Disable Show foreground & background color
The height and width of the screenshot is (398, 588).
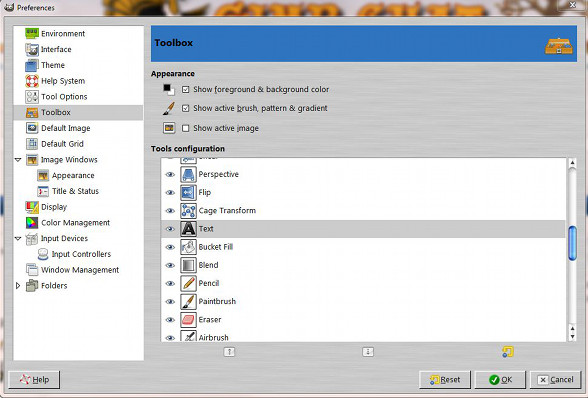click(x=185, y=89)
